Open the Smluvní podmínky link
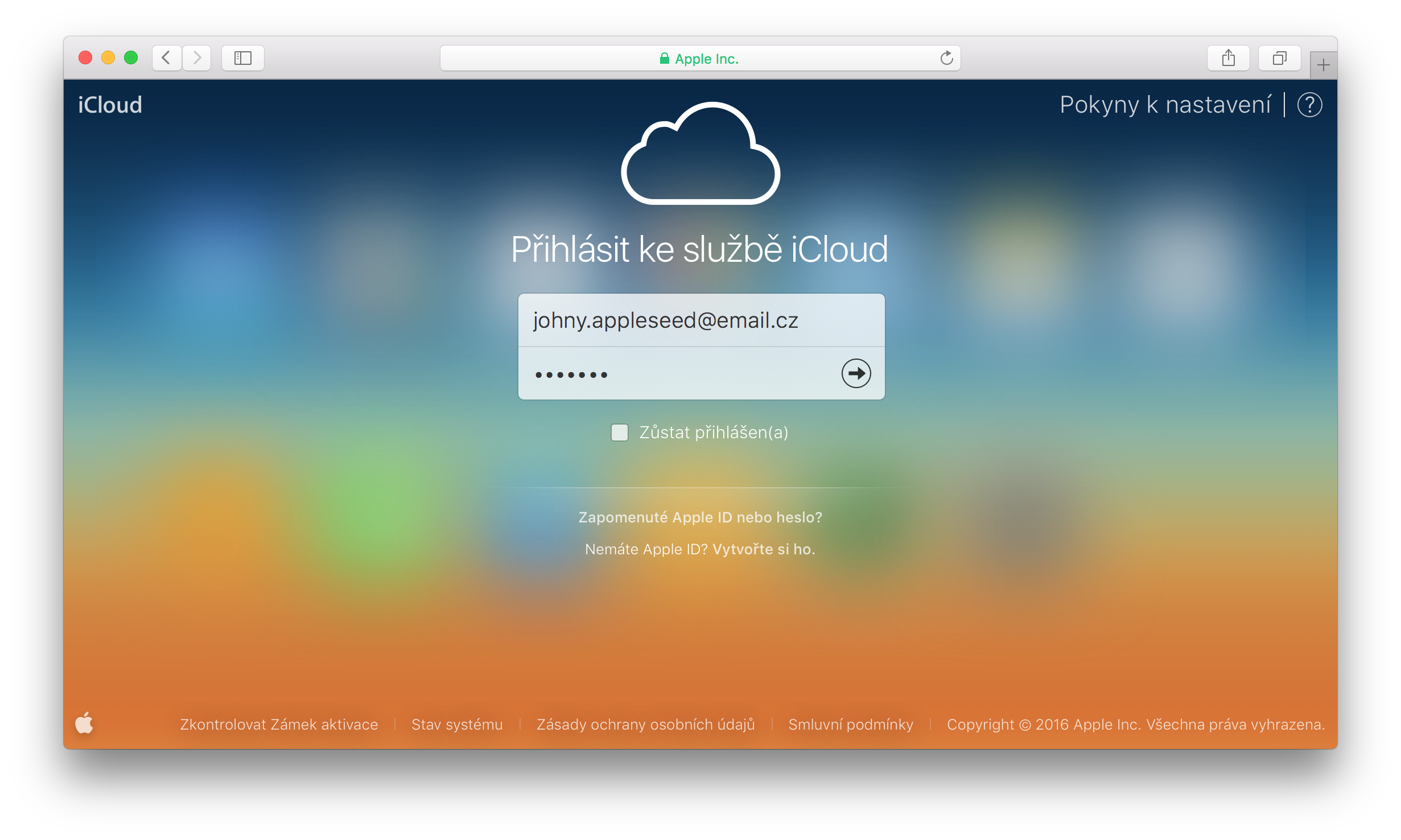Image resolution: width=1401 pixels, height=840 pixels. (851, 724)
